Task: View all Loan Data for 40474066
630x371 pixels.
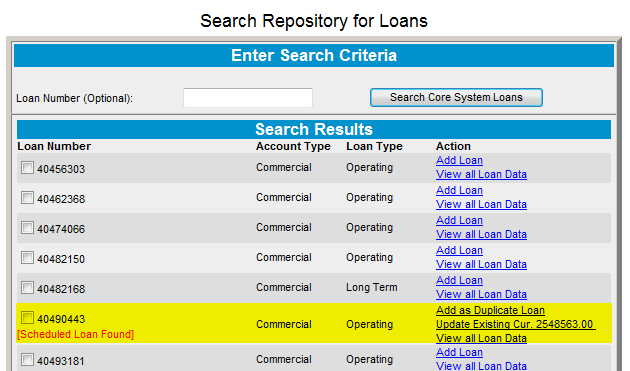Action: 481,234
